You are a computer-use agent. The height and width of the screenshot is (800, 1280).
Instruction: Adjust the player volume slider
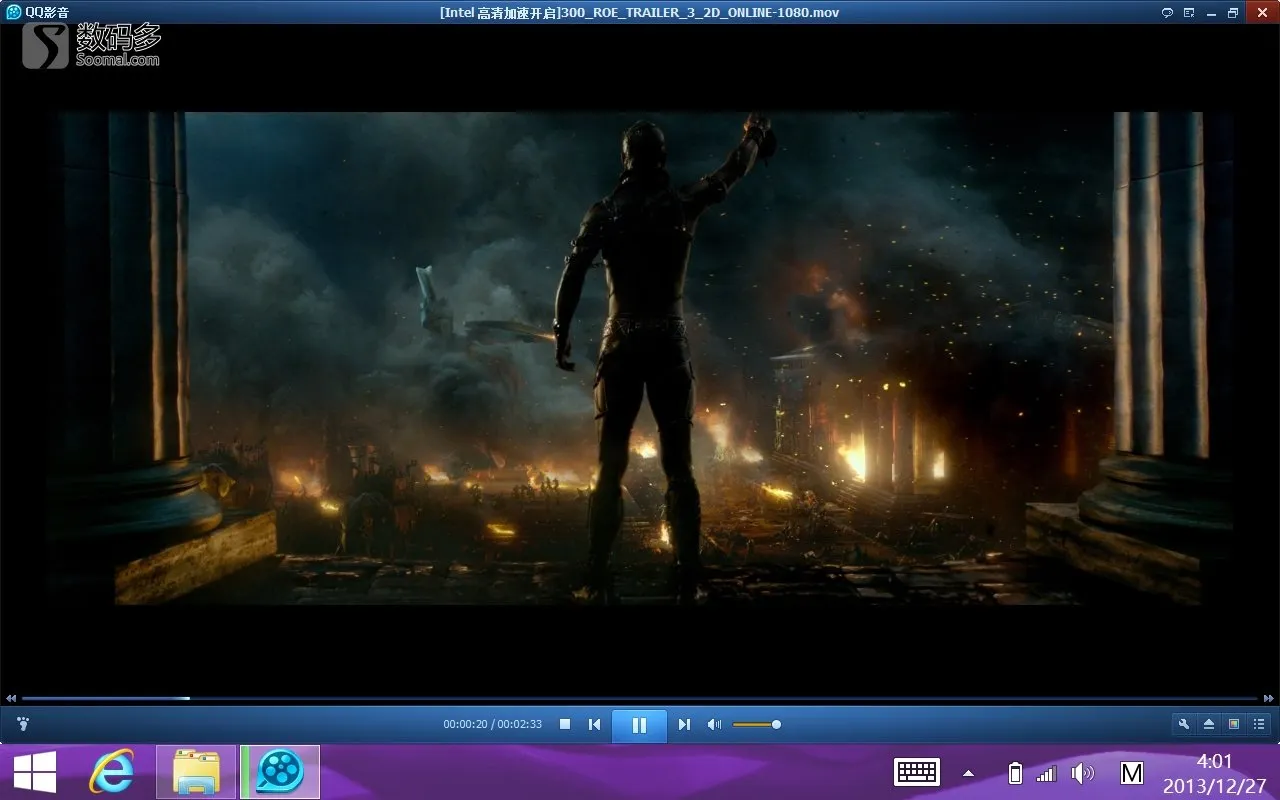757,724
